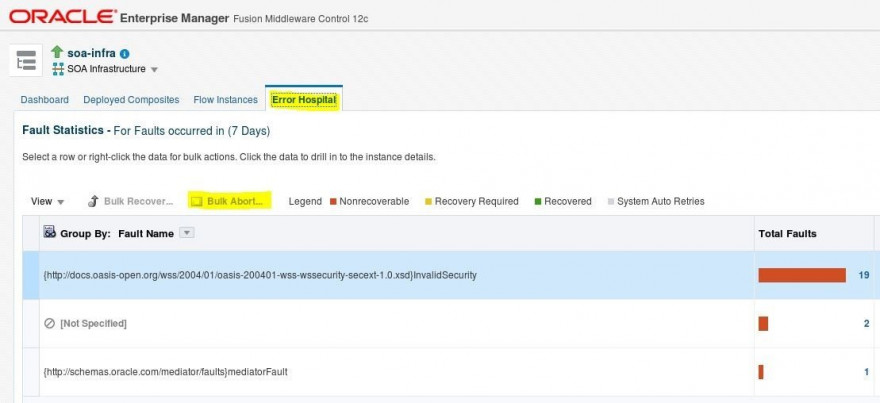Select the Error Hospital tab
The width and height of the screenshot is (880, 403).
click(x=304, y=100)
